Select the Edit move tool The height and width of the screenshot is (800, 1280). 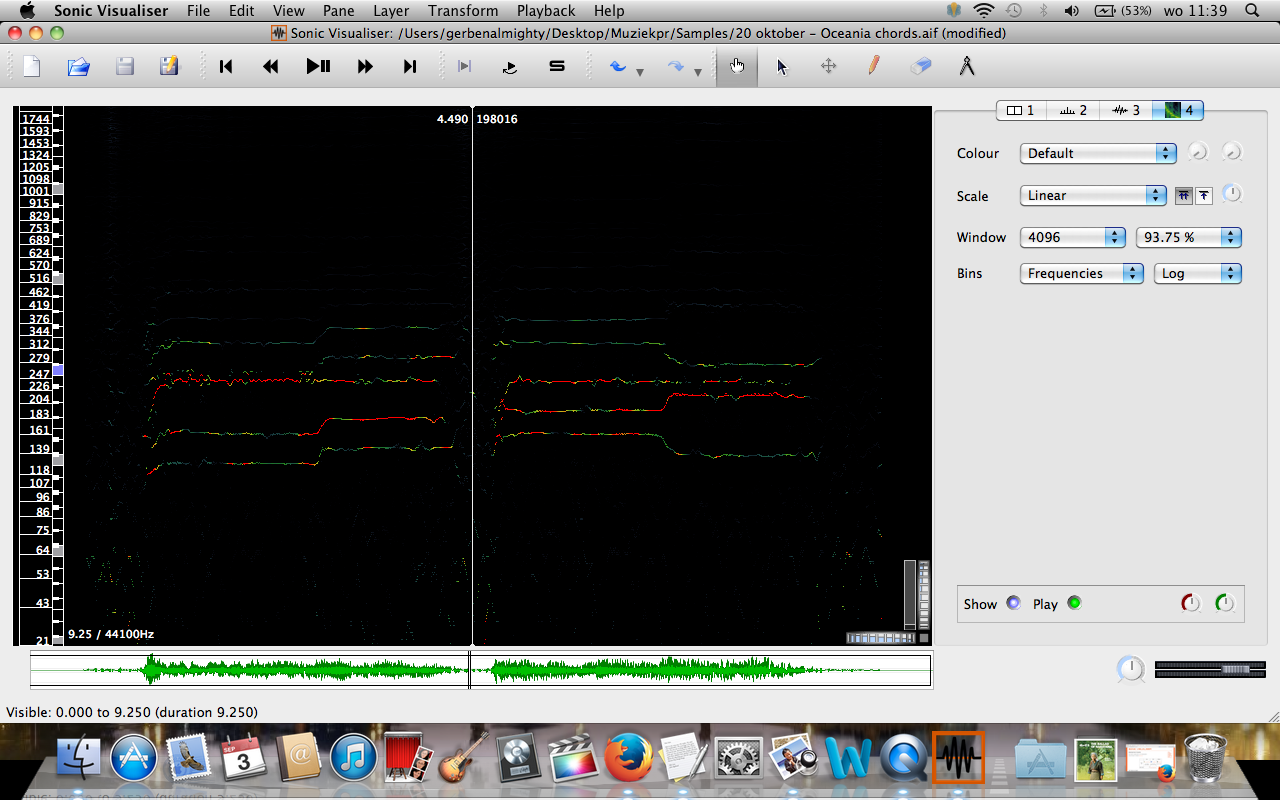pos(828,66)
